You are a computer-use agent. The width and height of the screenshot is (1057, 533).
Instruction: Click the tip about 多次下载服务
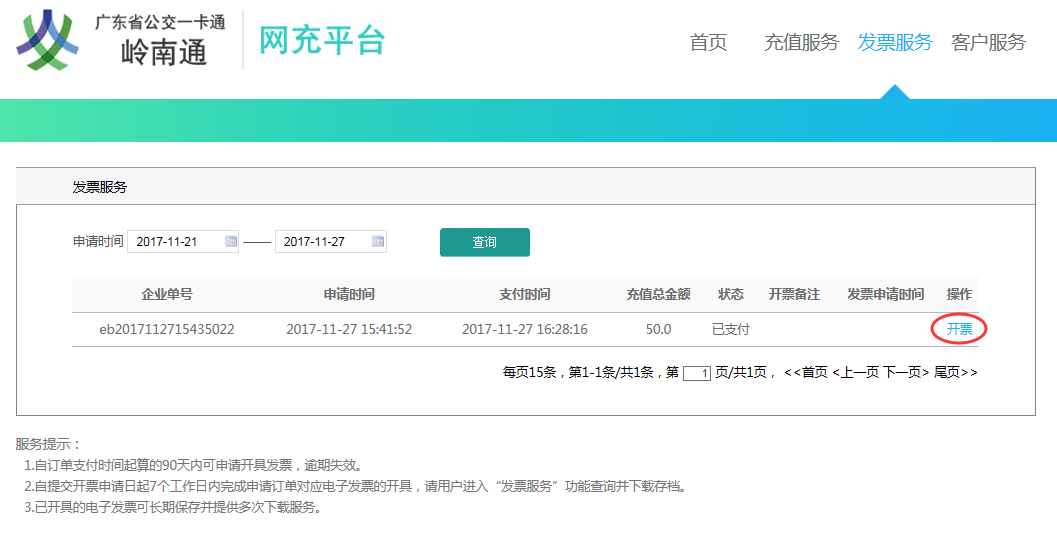pos(175,507)
